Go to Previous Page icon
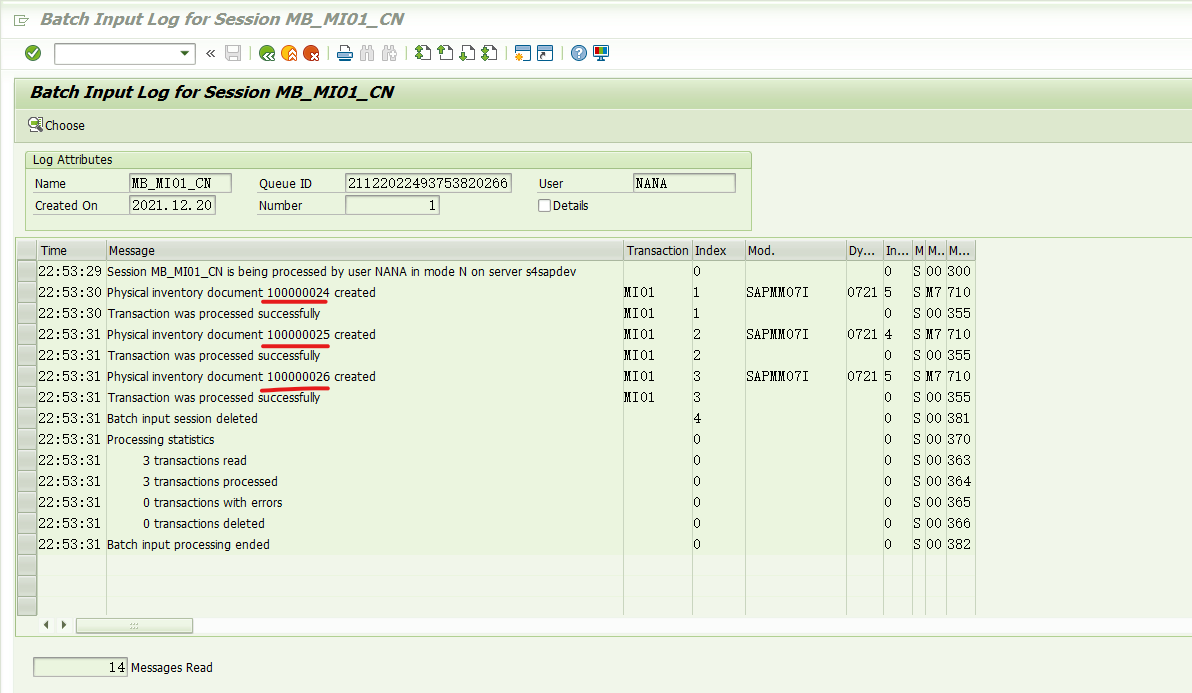Image resolution: width=1192 pixels, height=693 pixels. 445,53
